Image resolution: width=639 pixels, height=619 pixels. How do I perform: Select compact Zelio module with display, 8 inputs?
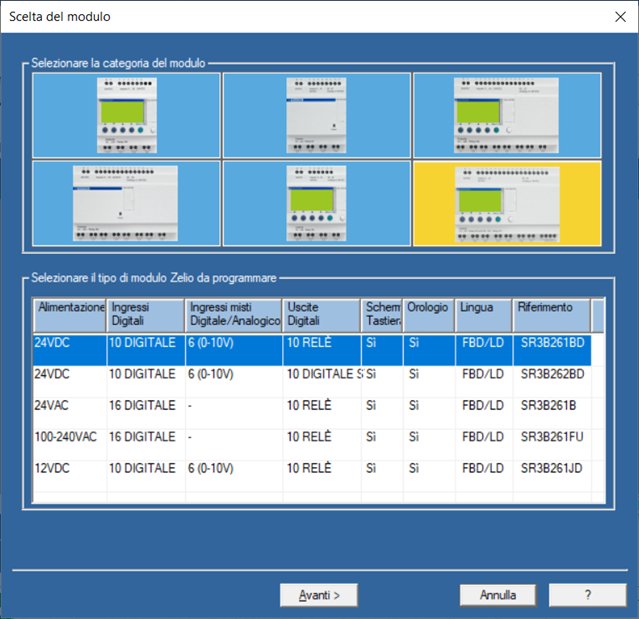tap(126, 115)
